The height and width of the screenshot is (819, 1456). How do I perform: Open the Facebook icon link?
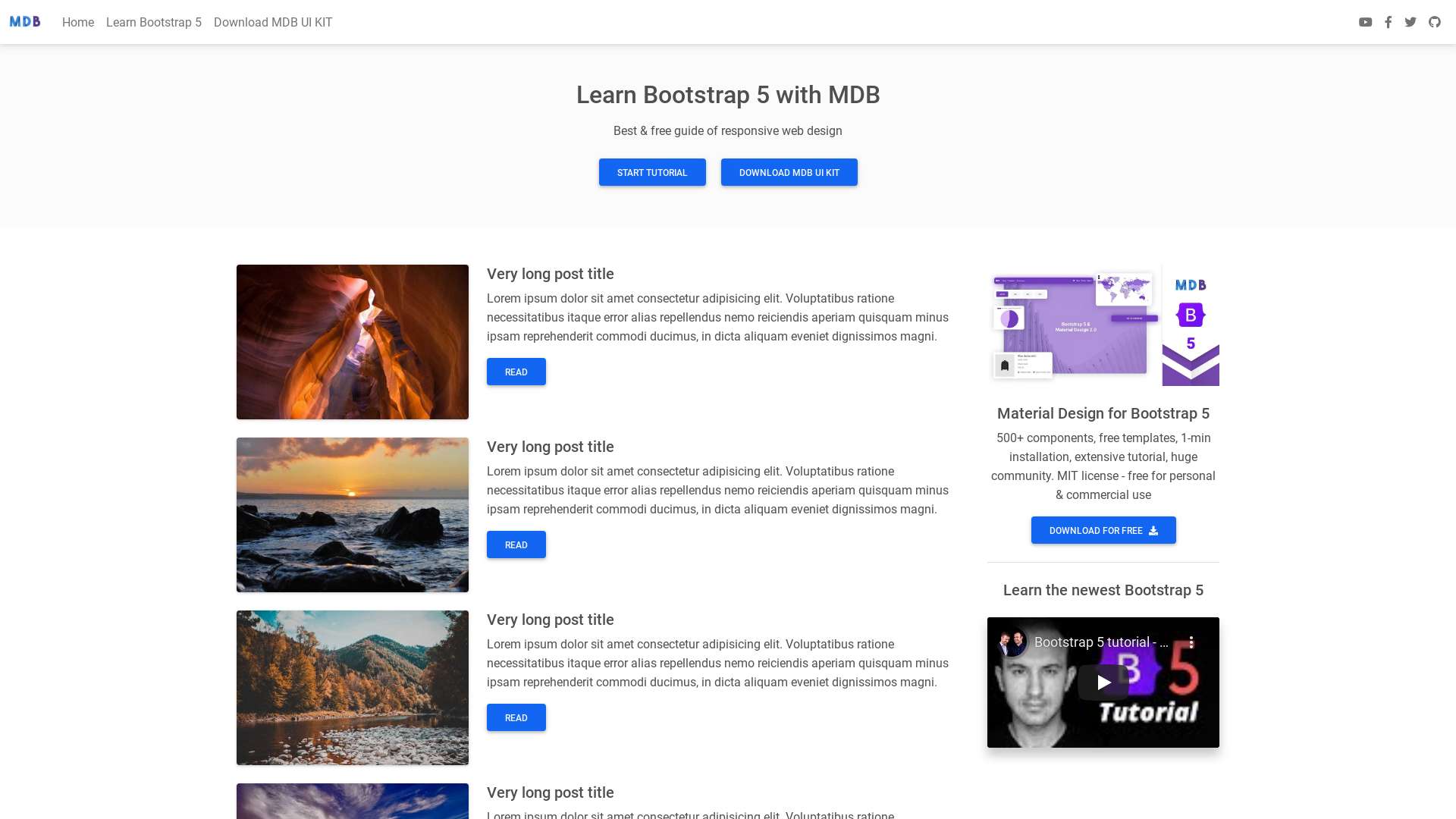(1388, 22)
